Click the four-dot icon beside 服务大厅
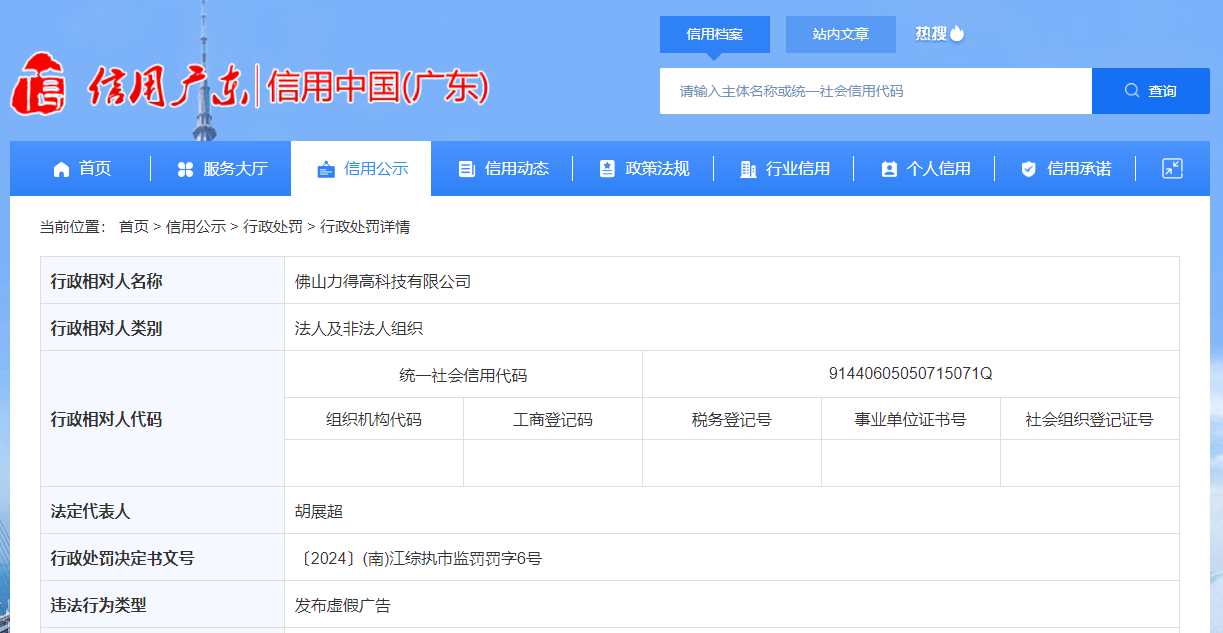Image resolution: width=1223 pixels, height=633 pixels. click(x=185, y=169)
